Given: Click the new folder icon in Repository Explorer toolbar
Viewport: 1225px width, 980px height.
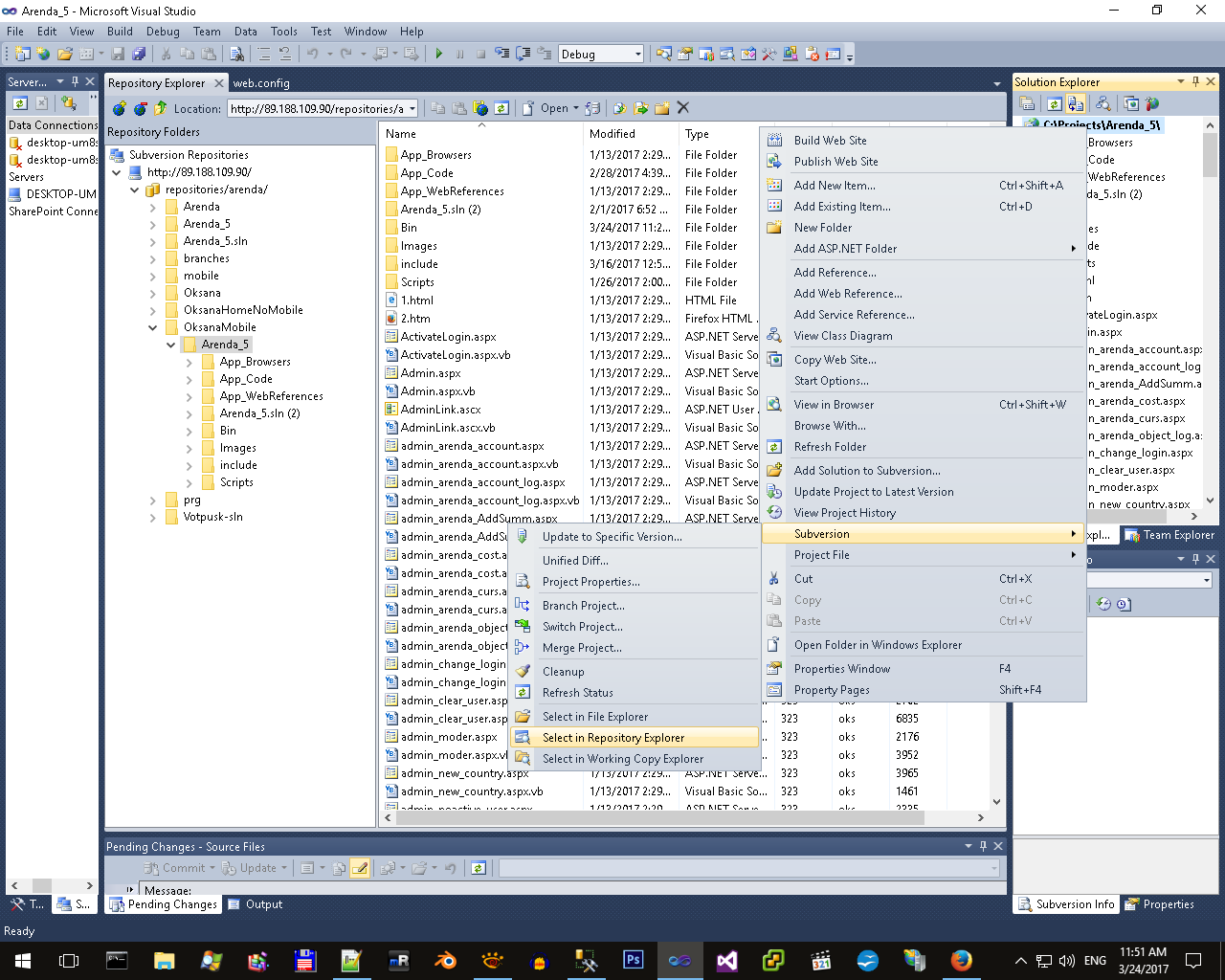Looking at the screenshot, I should pos(662,108).
